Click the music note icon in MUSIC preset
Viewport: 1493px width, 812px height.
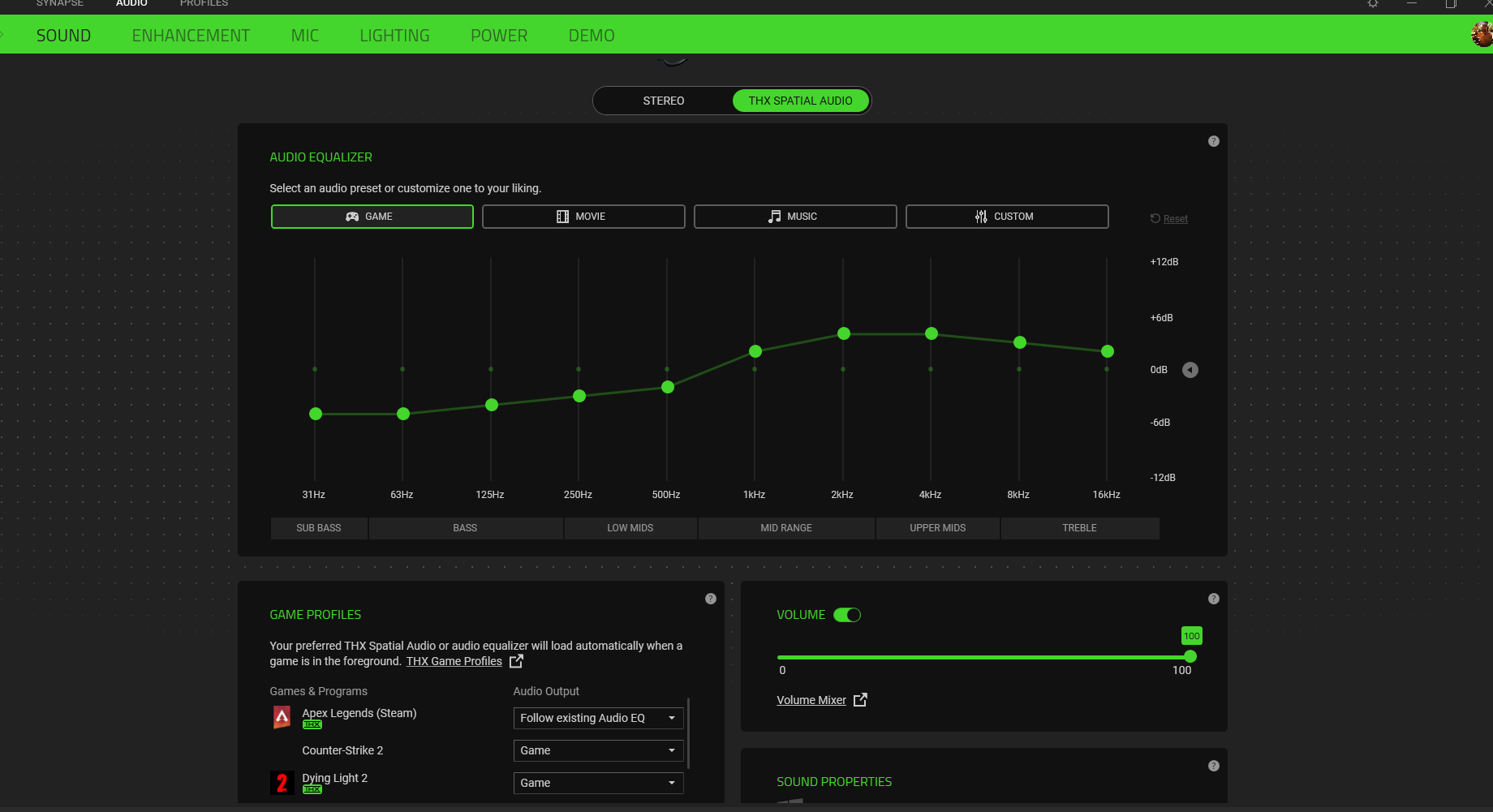(775, 217)
